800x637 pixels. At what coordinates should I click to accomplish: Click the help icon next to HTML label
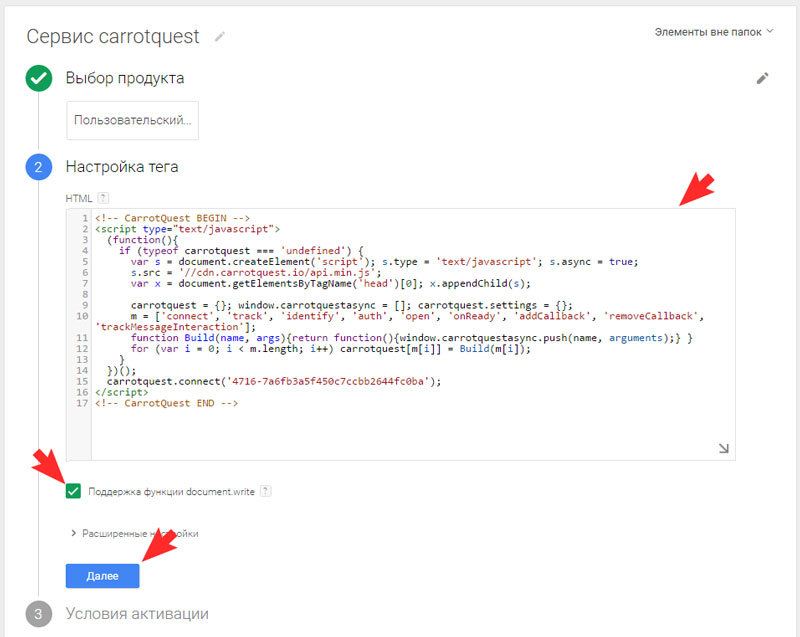(103, 198)
